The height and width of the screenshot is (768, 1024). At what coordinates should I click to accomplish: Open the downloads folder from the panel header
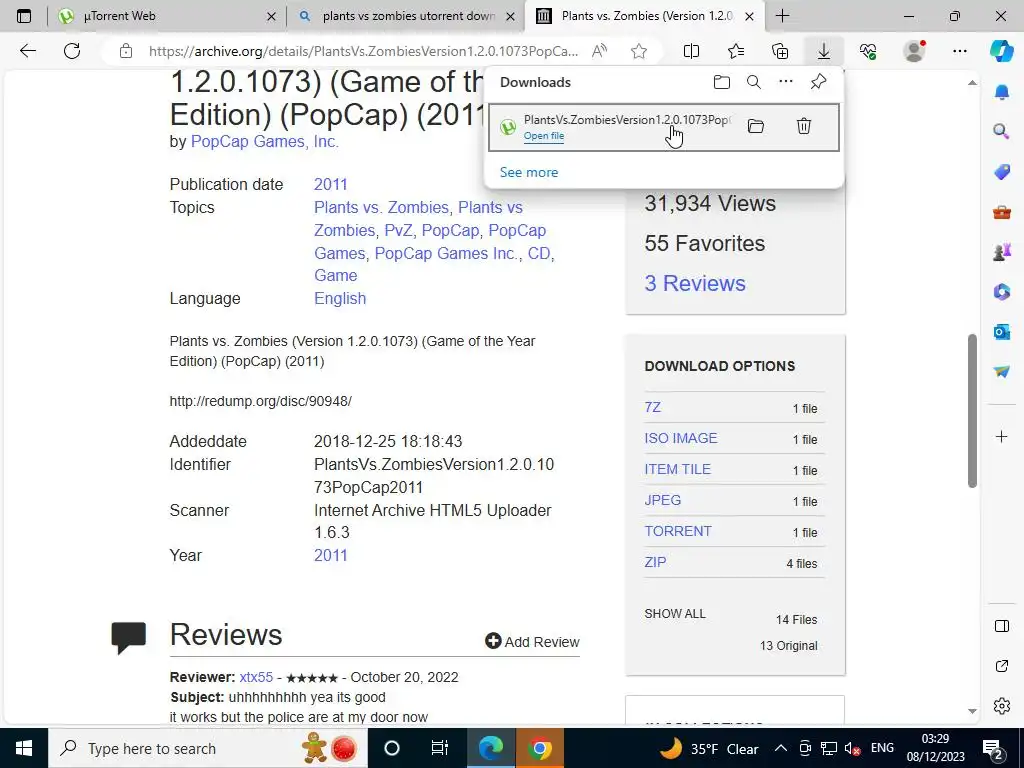[722, 82]
